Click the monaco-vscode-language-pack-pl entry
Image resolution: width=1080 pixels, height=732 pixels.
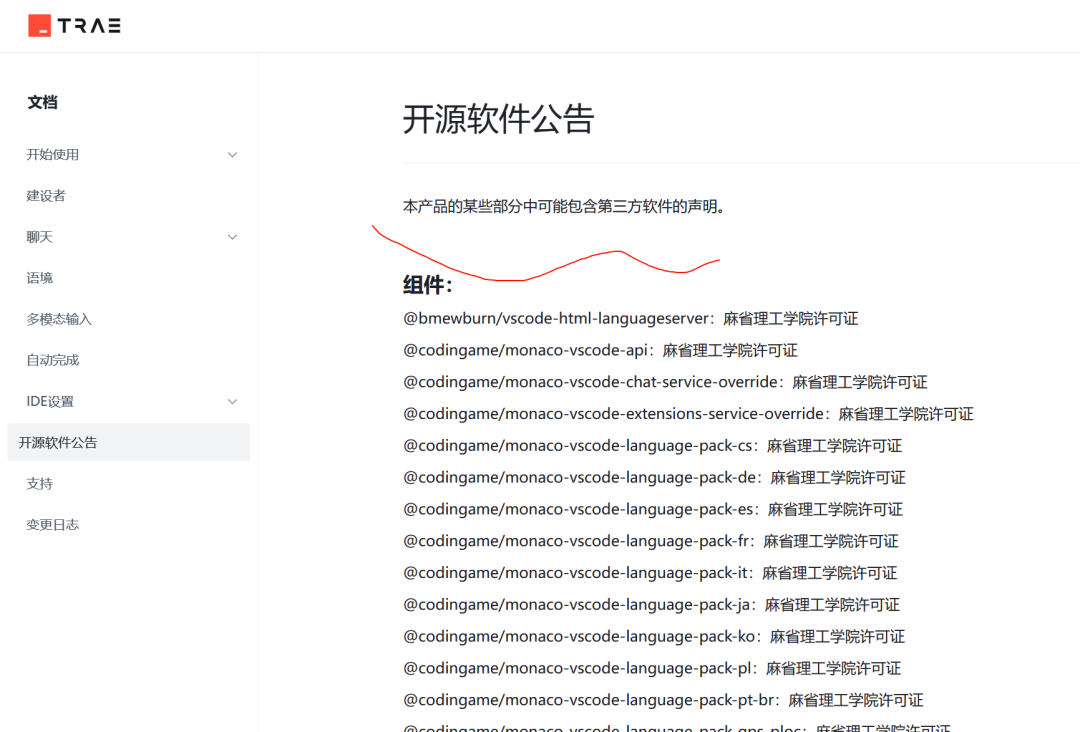point(652,668)
